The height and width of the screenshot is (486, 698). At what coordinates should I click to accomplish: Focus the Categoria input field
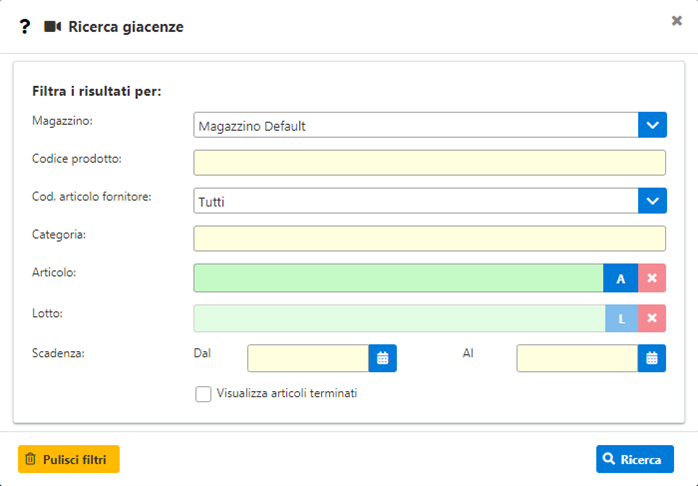coord(430,239)
